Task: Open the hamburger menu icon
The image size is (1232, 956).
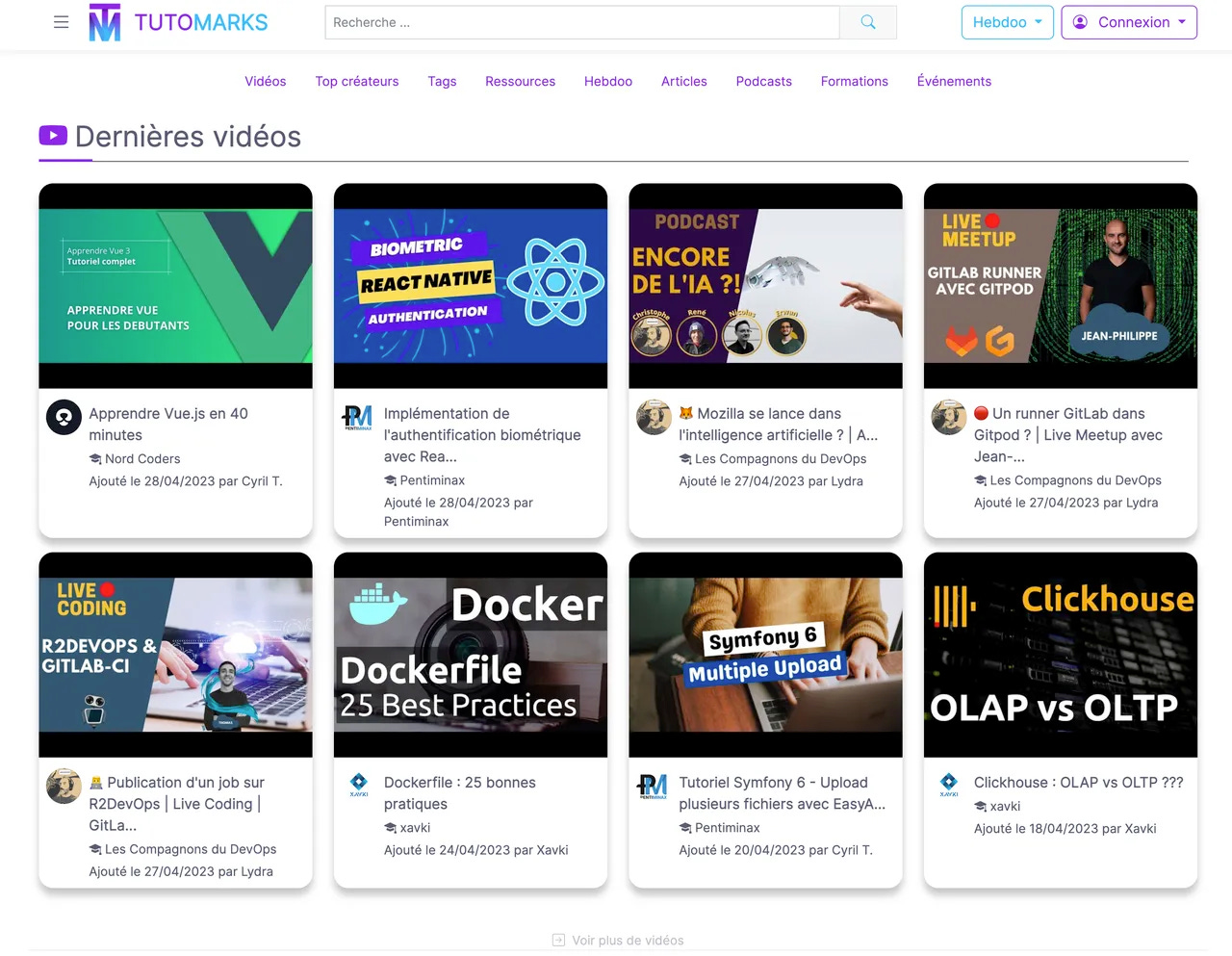Action: (x=61, y=22)
